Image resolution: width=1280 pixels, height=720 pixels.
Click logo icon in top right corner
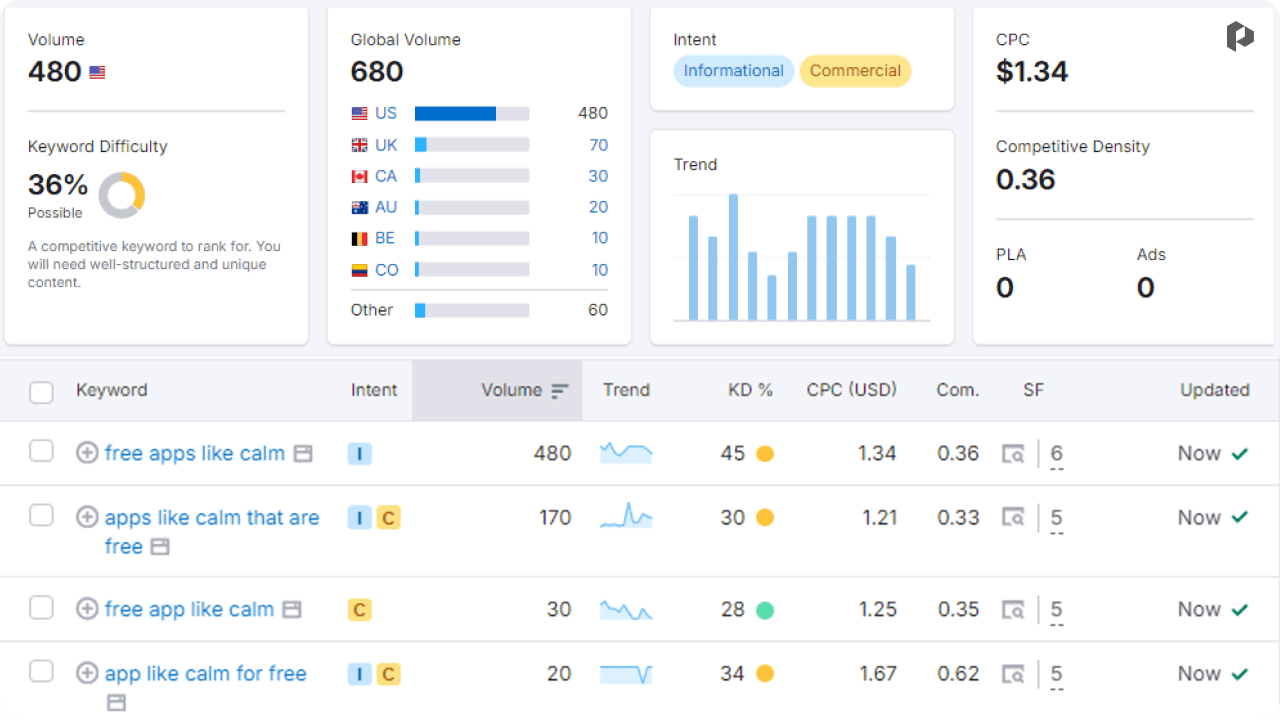(1240, 37)
